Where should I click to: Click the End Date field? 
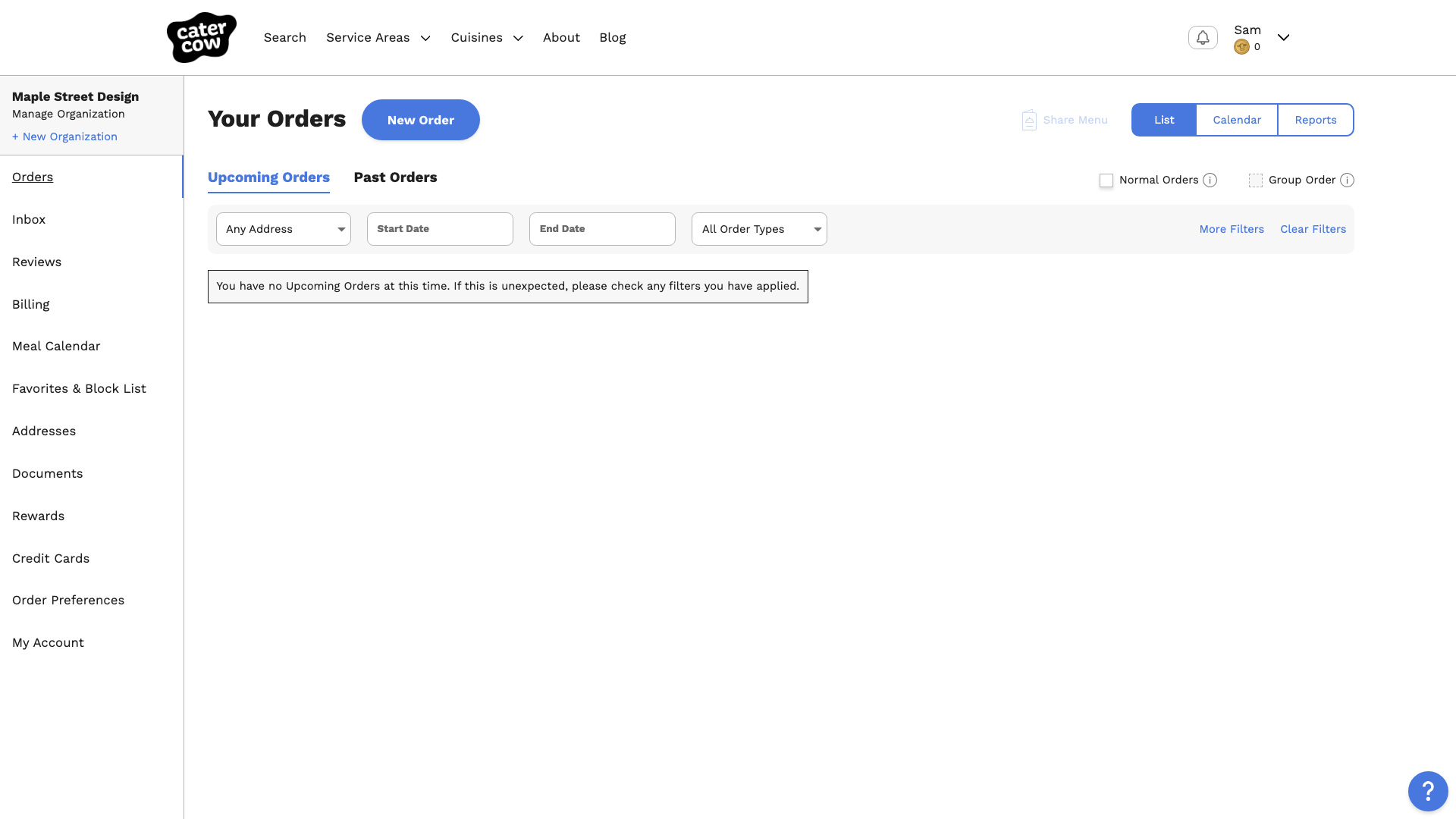click(x=602, y=229)
